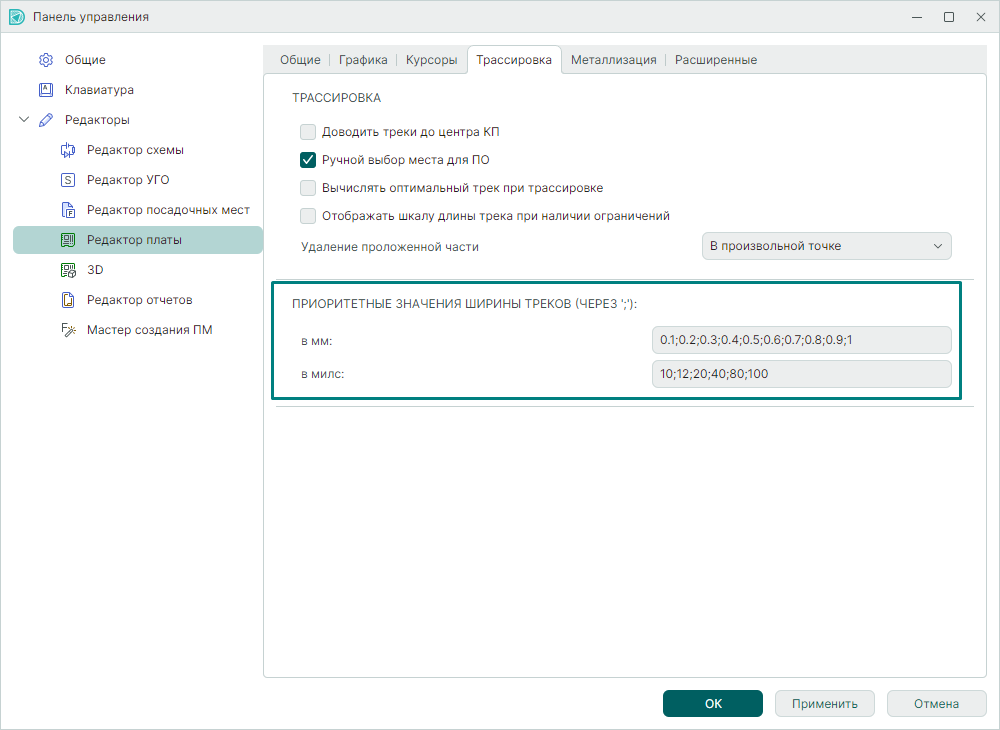This screenshot has height=730, width=1000.
Task: Click the 3D settings icon
Action: coord(68,270)
